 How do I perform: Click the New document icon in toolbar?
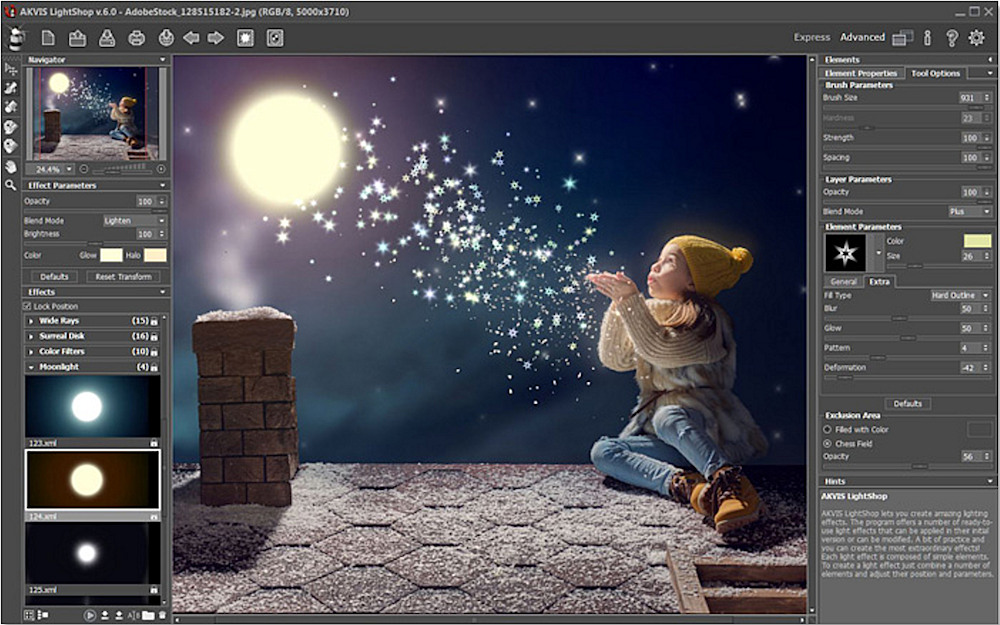pyautogui.click(x=47, y=38)
